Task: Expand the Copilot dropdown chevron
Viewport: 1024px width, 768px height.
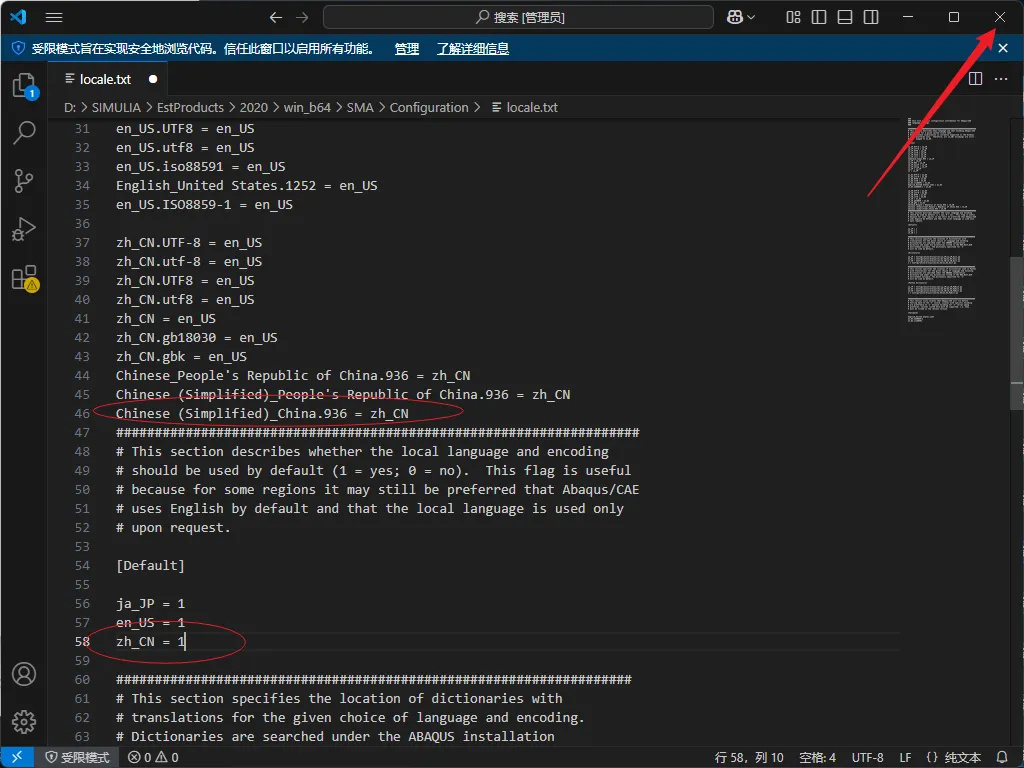Action: tap(751, 18)
